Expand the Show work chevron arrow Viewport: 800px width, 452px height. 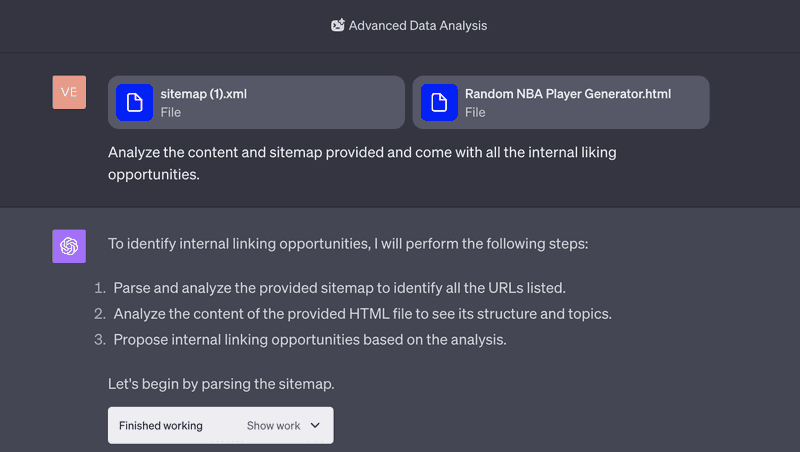coord(315,425)
